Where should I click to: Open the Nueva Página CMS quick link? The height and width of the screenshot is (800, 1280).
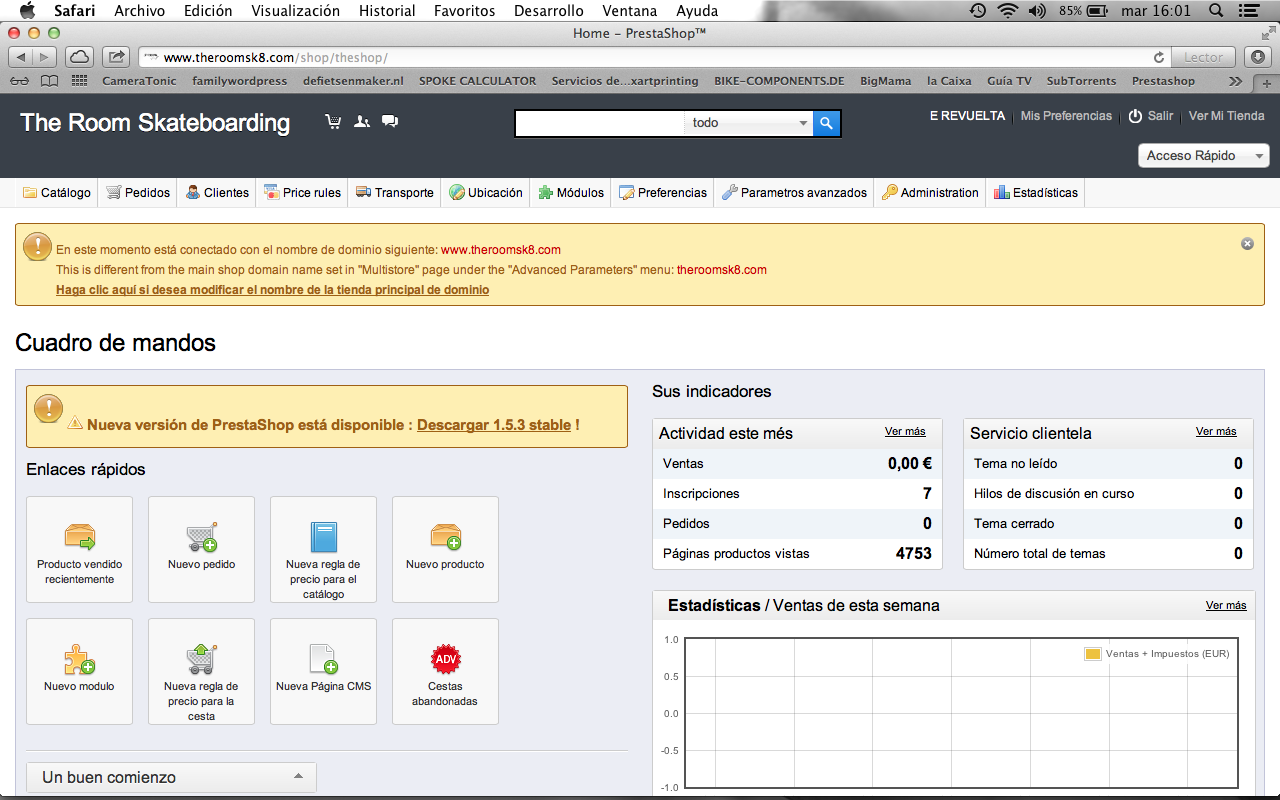pyautogui.click(x=324, y=671)
